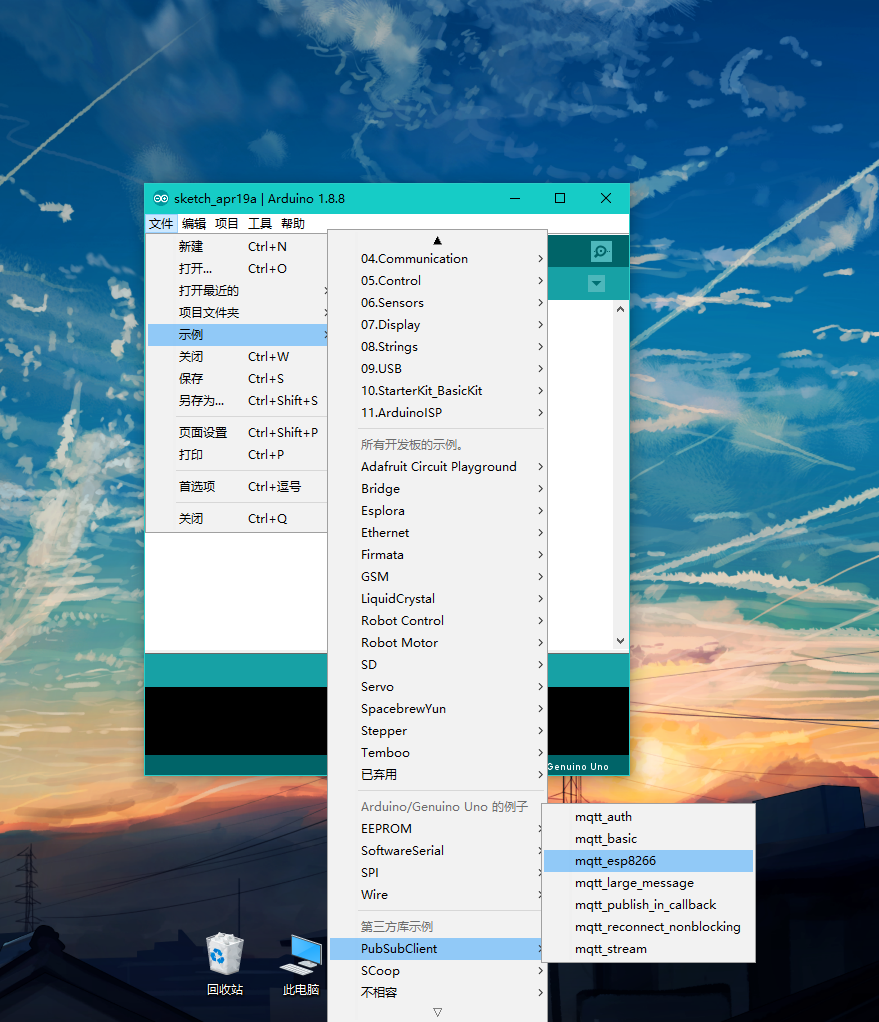
Task: Expand 10.StarterKit_BasicKit examples
Action: pos(437,391)
